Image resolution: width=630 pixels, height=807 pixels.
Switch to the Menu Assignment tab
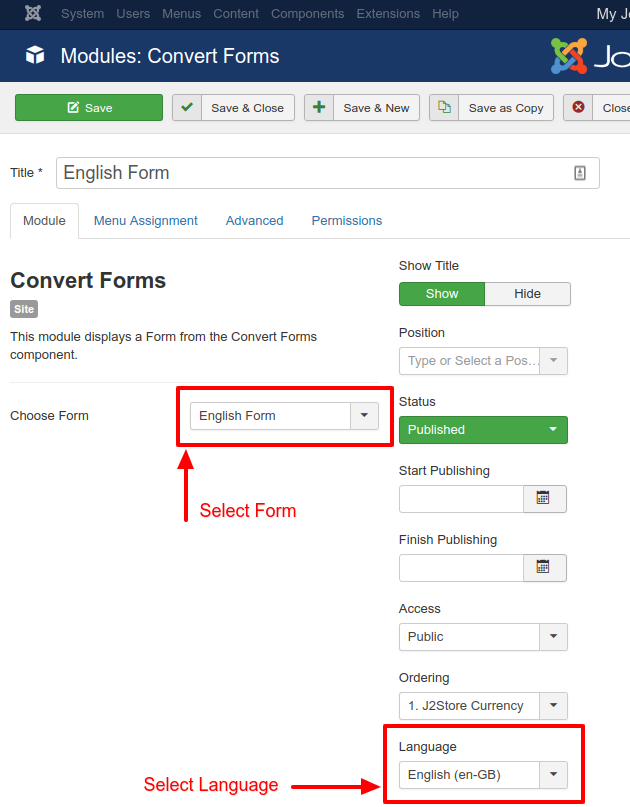(145, 220)
